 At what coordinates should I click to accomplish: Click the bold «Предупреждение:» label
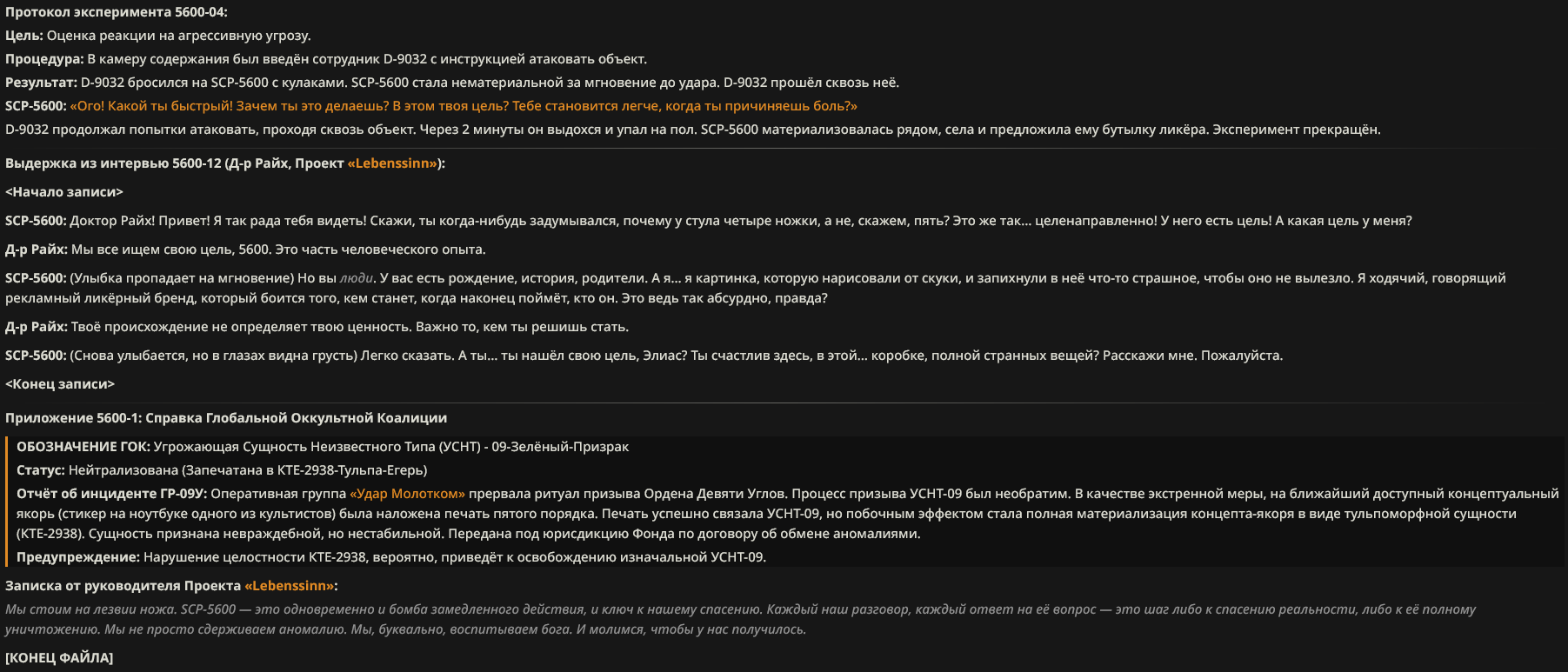tap(78, 557)
